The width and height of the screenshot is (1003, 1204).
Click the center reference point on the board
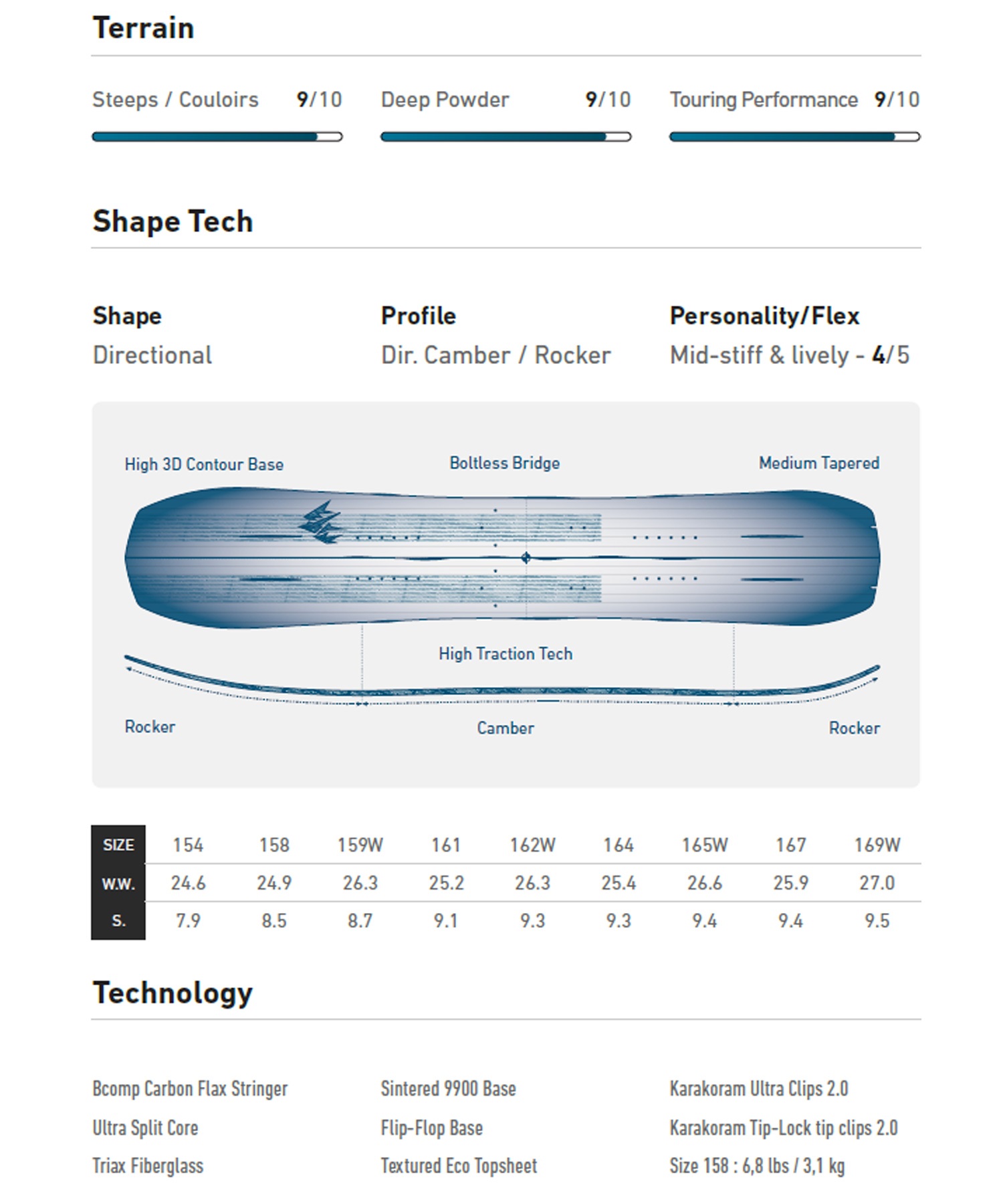(x=526, y=558)
